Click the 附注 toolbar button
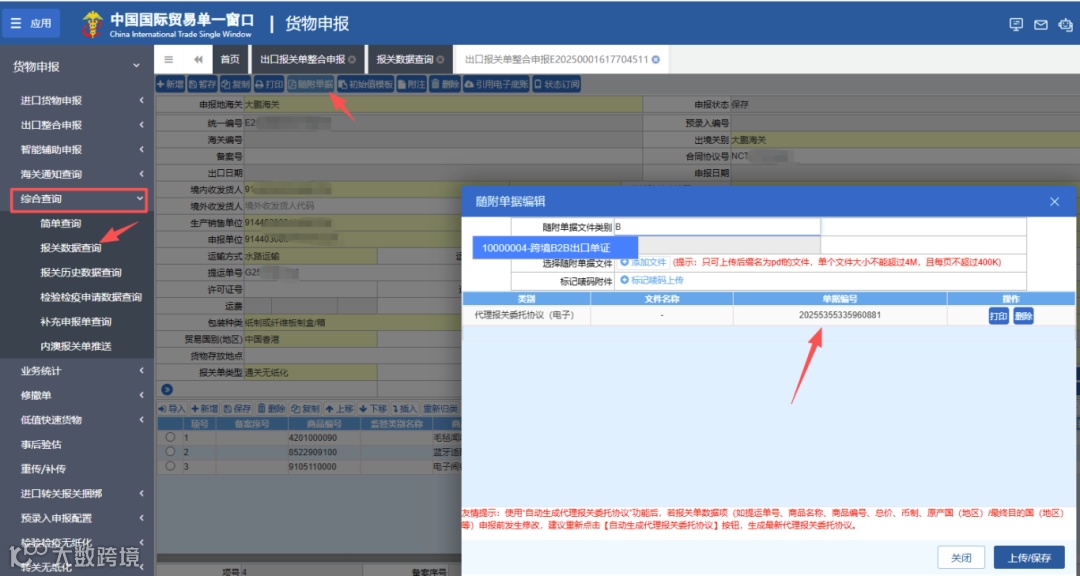The height and width of the screenshot is (576, 1080). pos(412,85)
